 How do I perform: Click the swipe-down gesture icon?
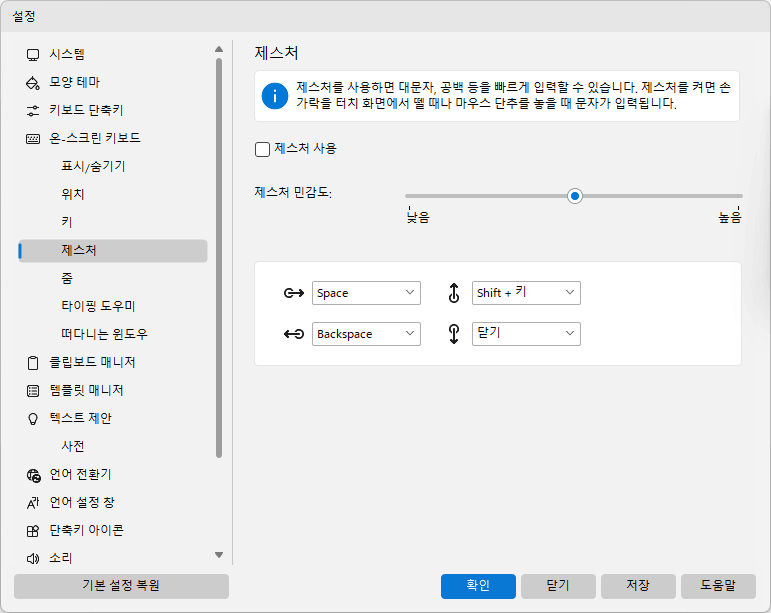tap(454, 334)
